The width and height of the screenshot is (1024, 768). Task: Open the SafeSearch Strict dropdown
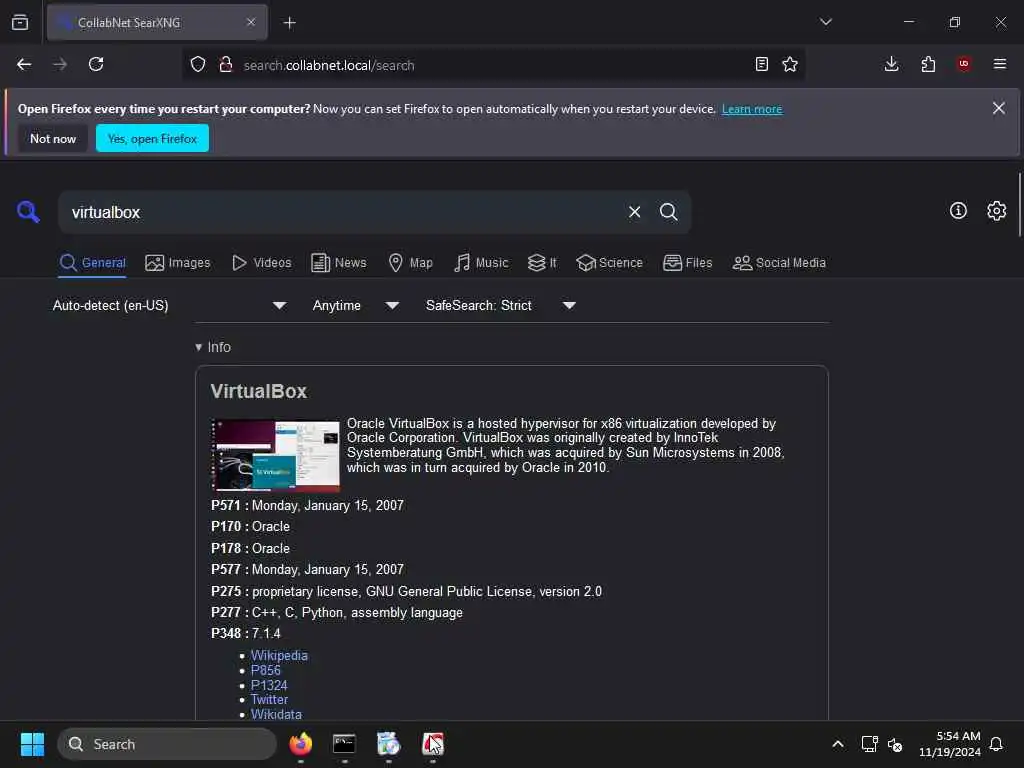tap(500, 306)
